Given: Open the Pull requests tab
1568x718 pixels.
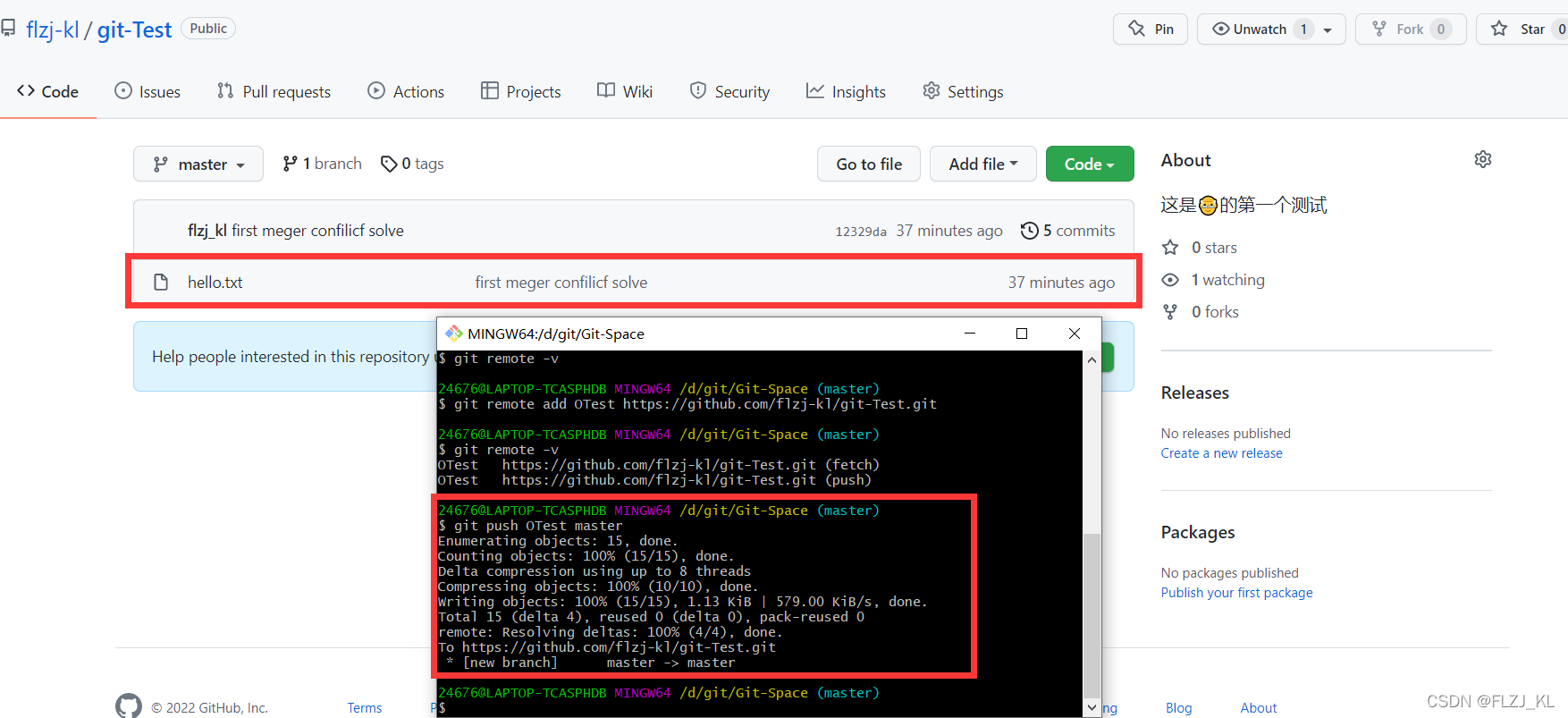Looking at the screenshot, I should [274, 91].
